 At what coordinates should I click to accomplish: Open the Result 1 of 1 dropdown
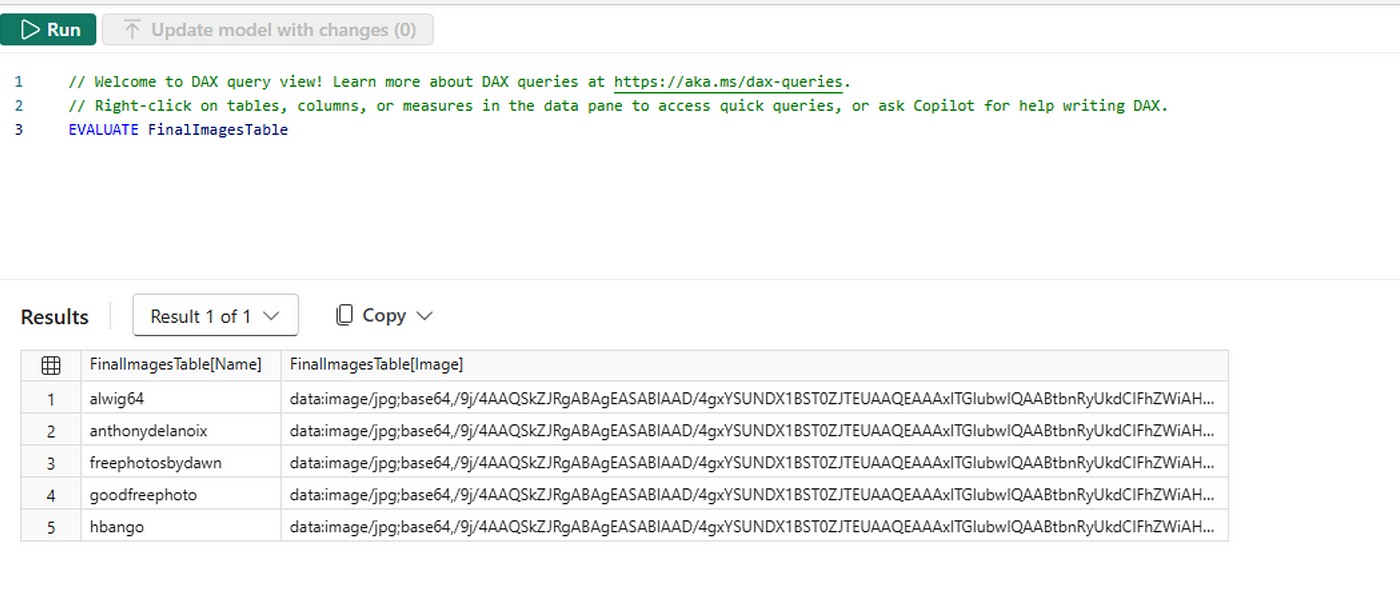[x=215, y=316]
